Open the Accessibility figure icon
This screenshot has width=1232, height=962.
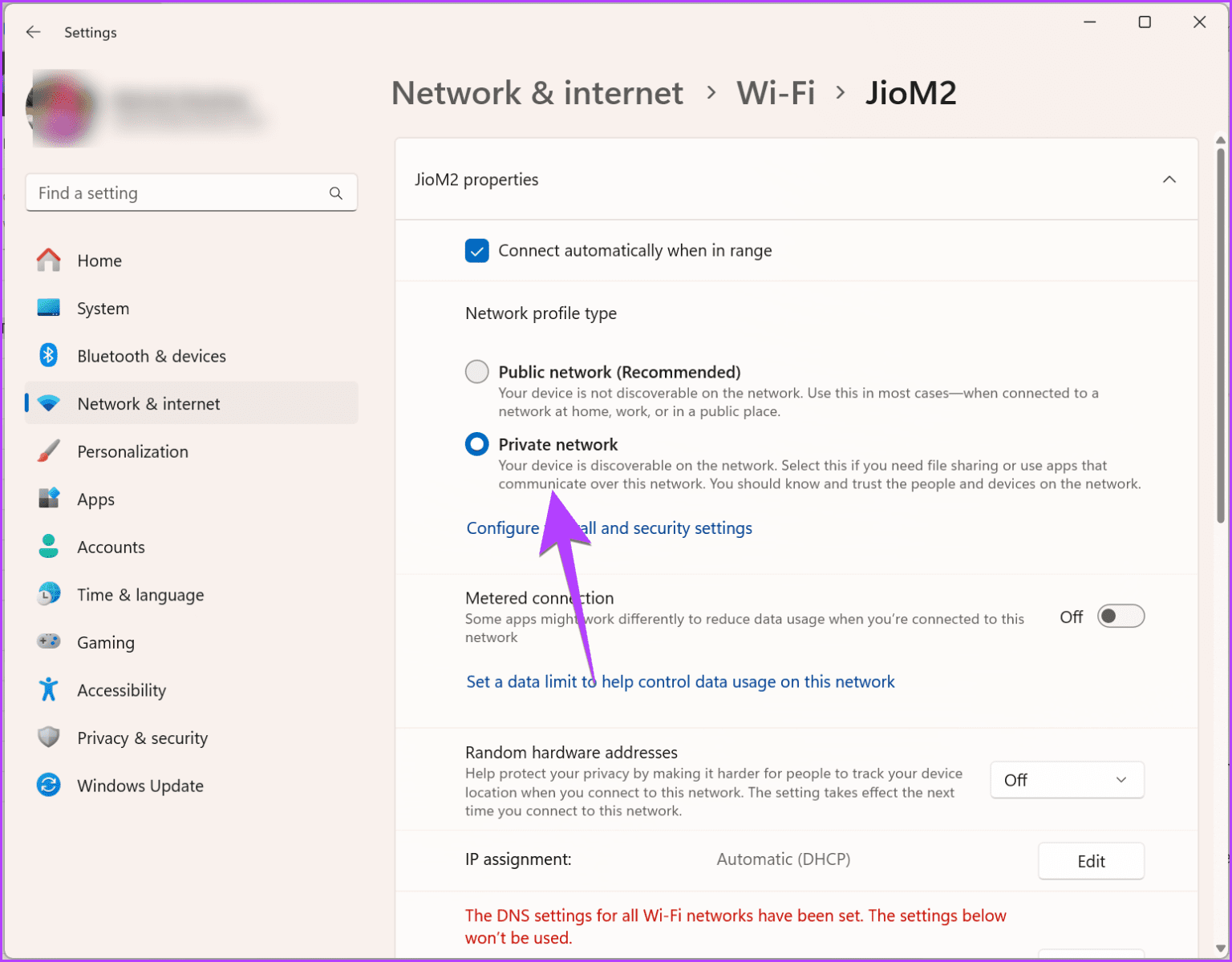(x=49, y=689)
